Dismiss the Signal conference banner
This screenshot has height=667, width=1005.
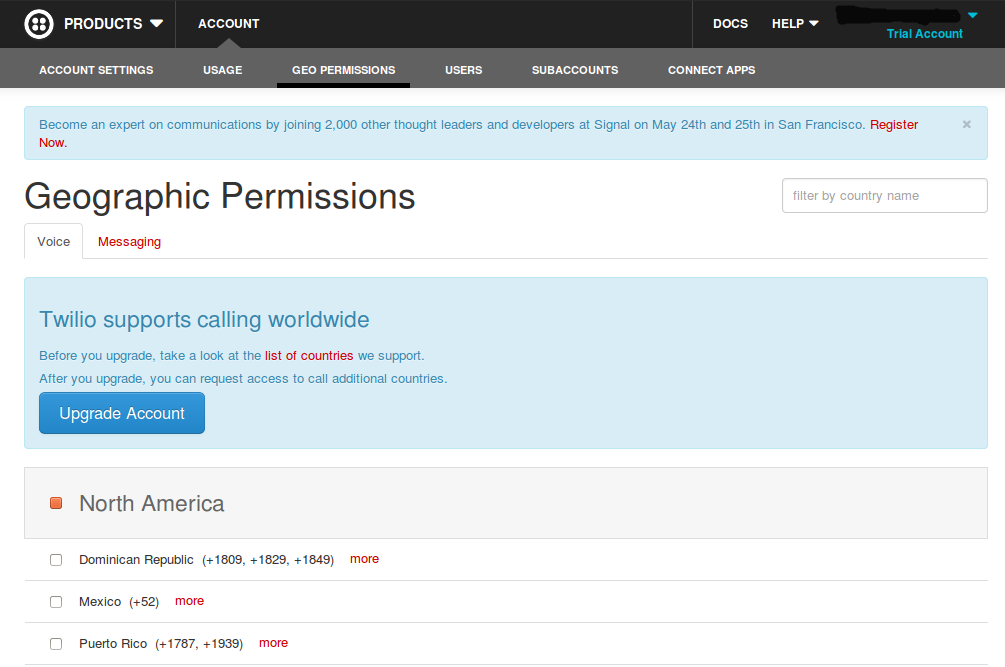click(x=967, y=124)
